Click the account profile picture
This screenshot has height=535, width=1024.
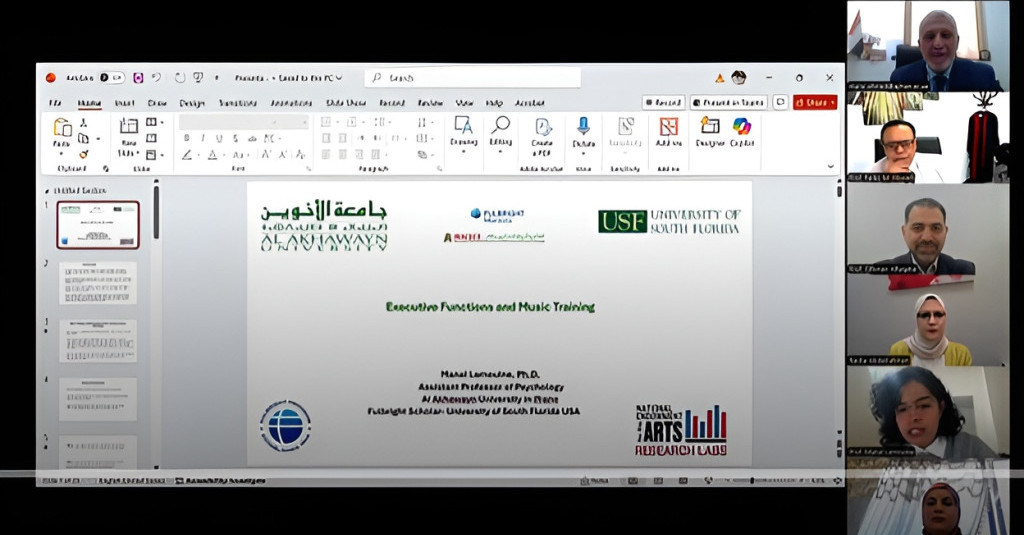(739, 78)
